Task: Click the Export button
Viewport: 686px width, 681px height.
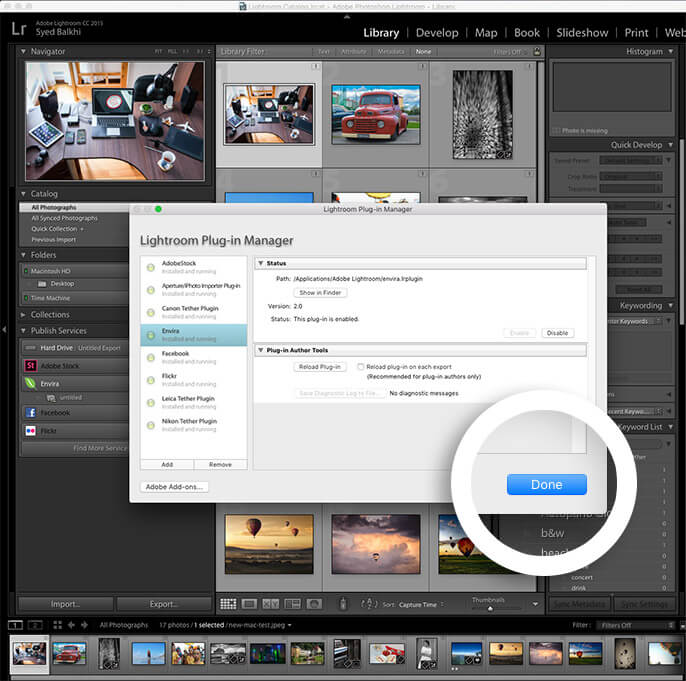Action: click(x=164, y=604)
